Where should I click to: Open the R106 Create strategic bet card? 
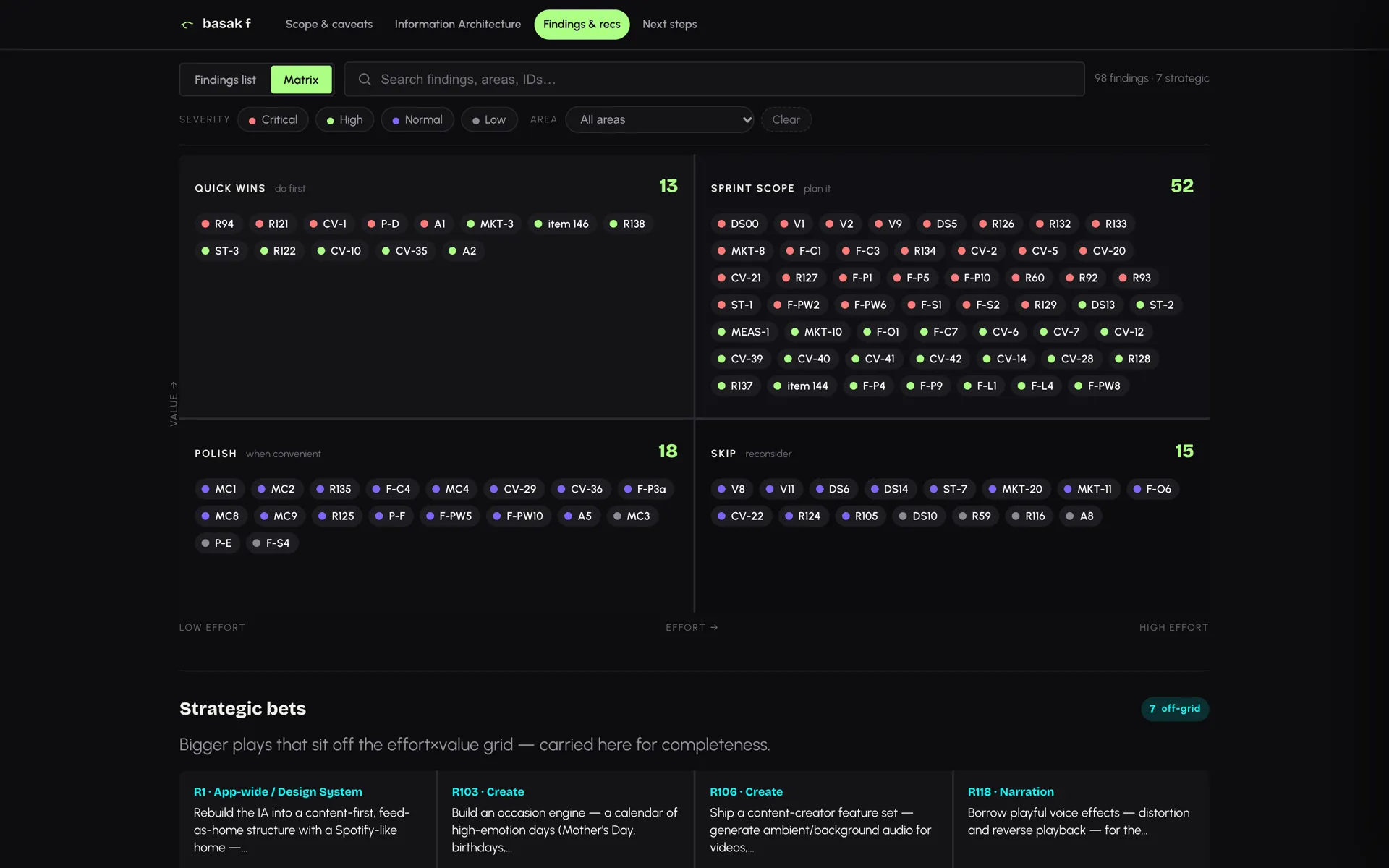point(823,819)
